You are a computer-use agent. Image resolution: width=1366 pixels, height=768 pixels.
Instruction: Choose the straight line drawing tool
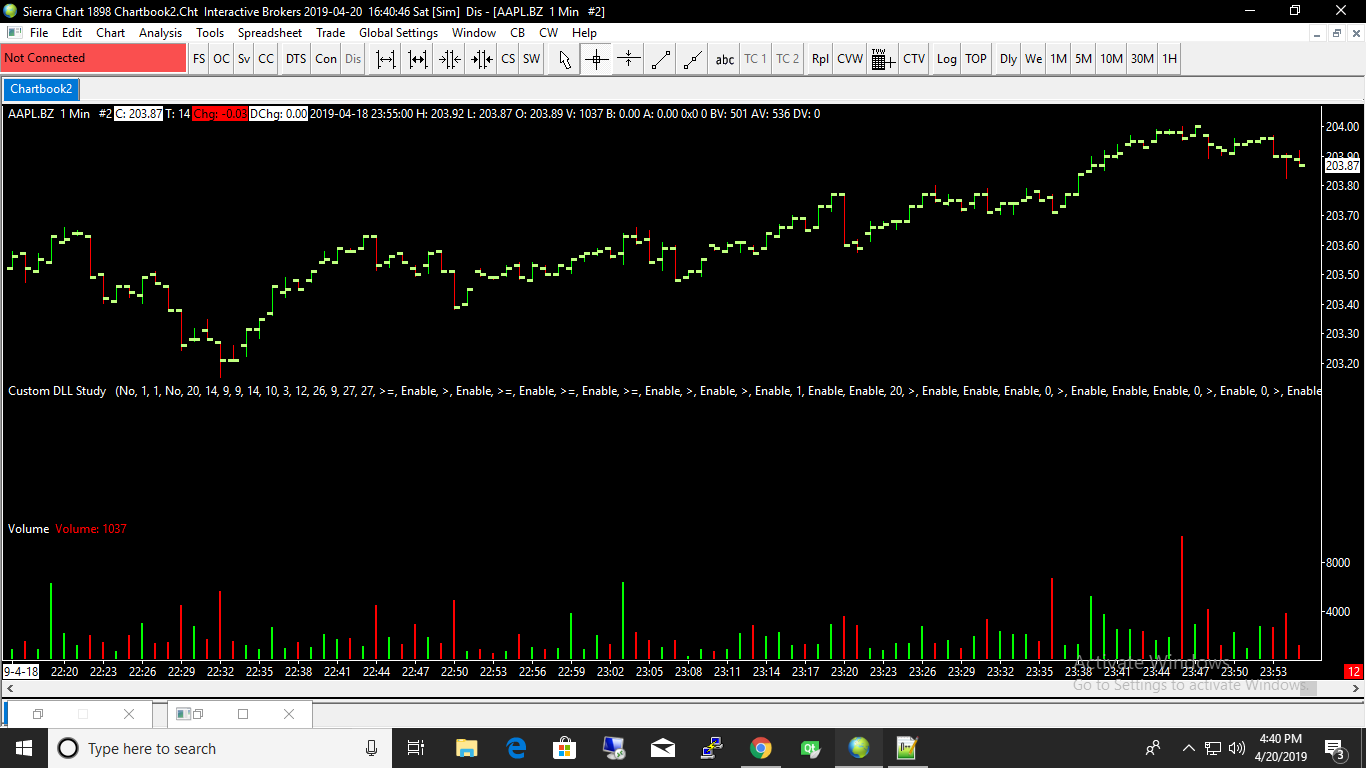661,59
